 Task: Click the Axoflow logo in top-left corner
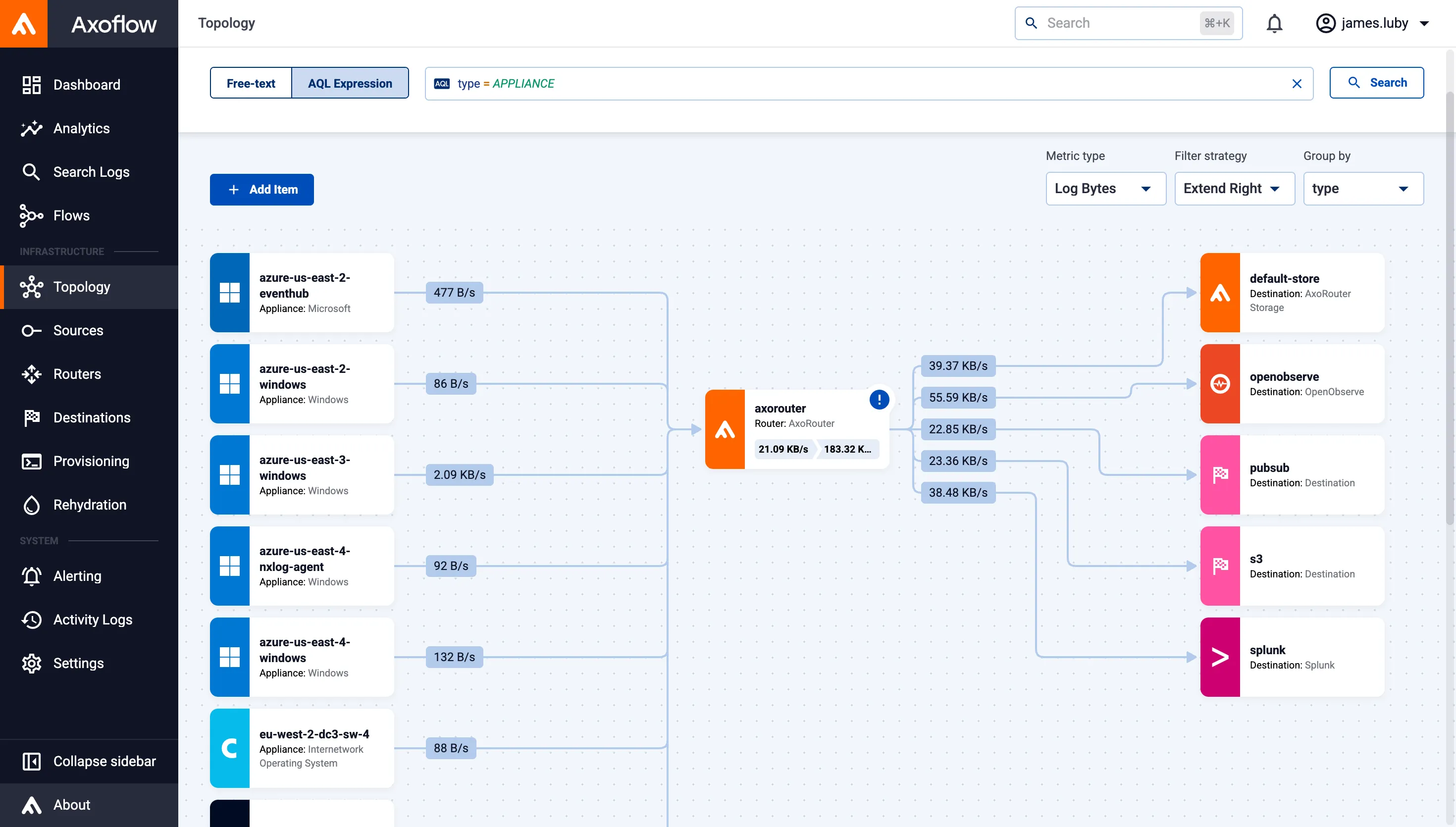[24, 24]
